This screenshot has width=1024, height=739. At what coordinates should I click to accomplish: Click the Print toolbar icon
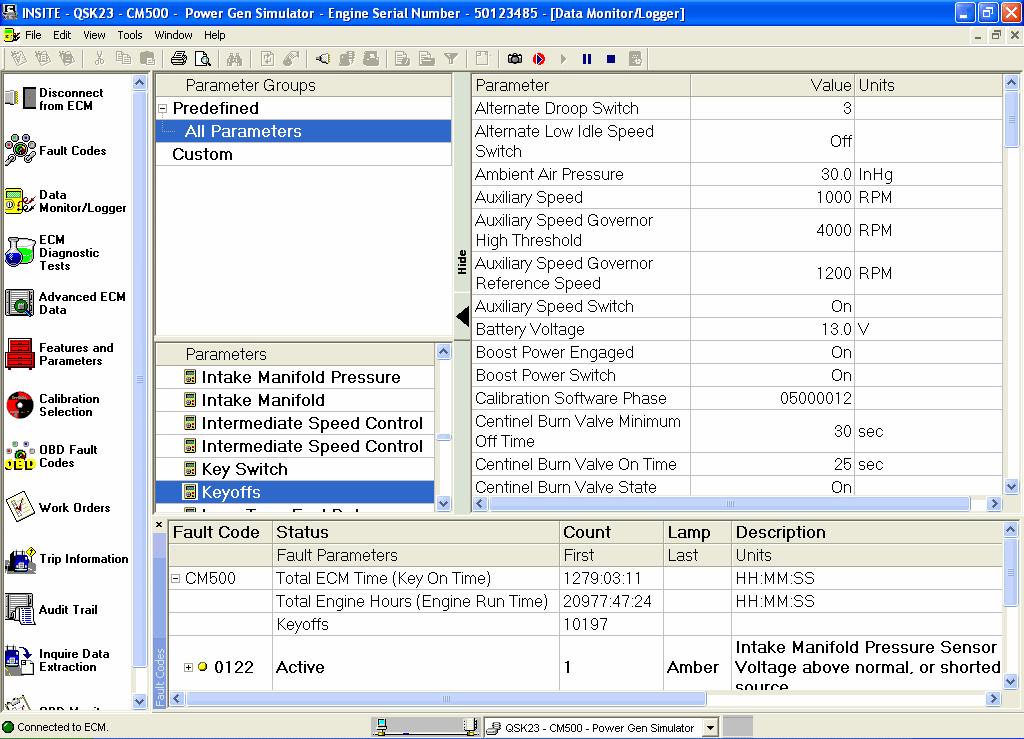tap(178, 59)
